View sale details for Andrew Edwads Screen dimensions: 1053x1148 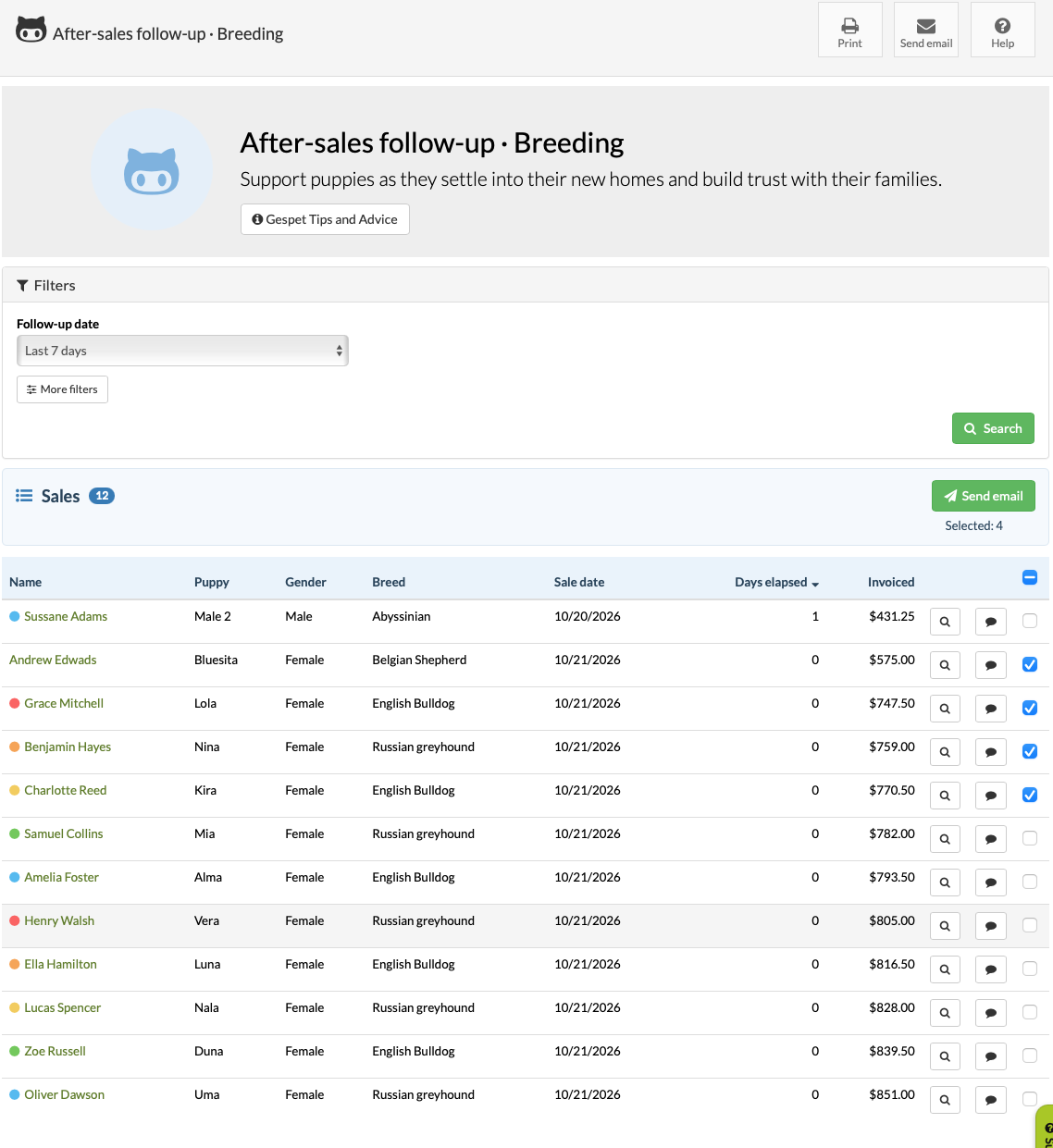[945, 665]
